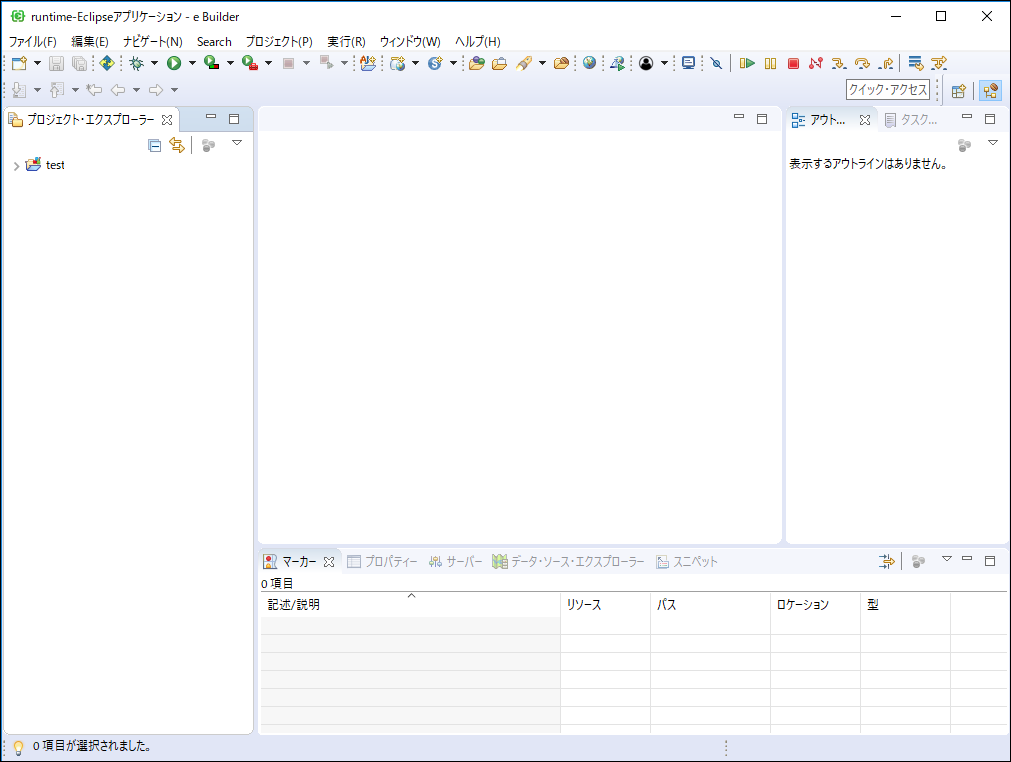Image resolution: width=1011 pixels, height=762 pixels.
Task: Click the Step Return icon
Action: click(886, 63)
